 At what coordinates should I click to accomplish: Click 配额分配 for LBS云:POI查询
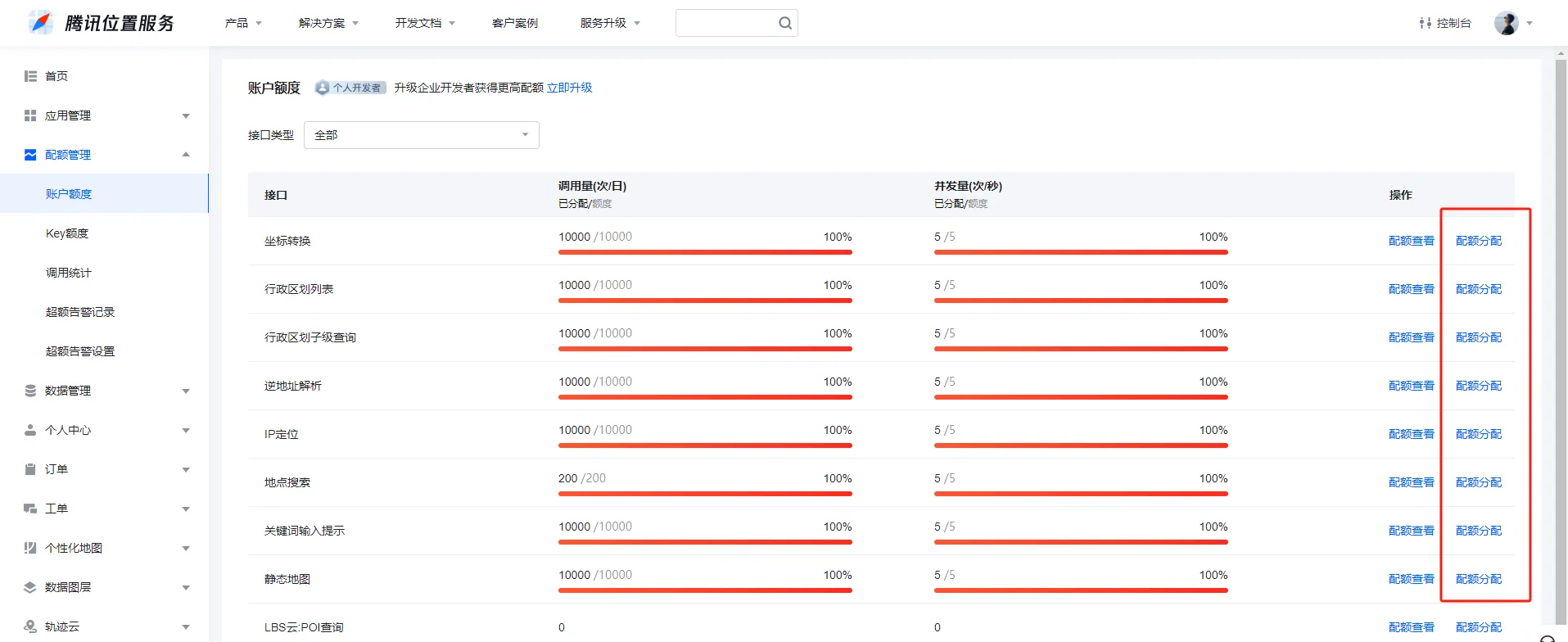pyautogui.click(x=1479, y=627)
